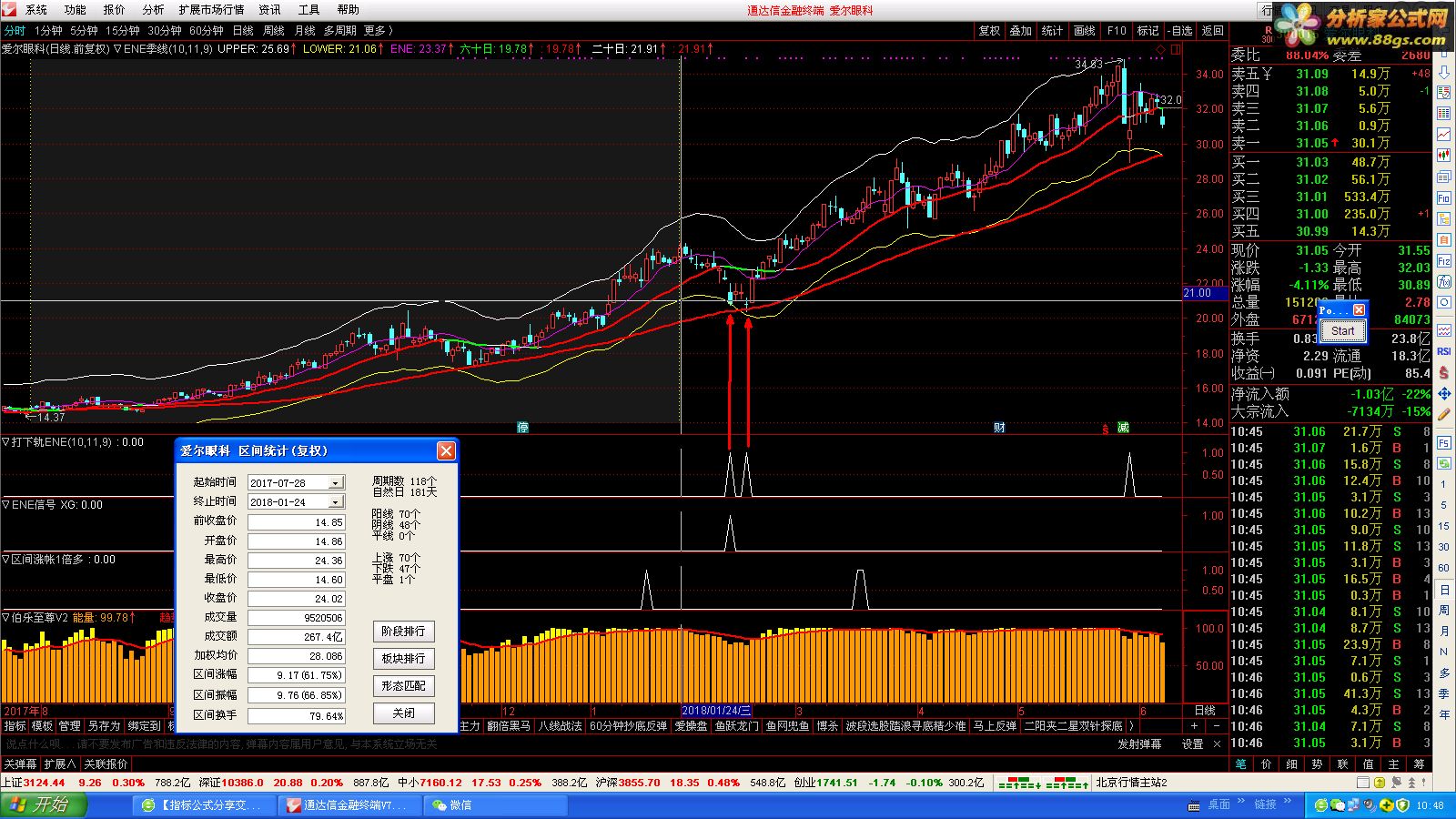Click the 复权 toolbar button

(989, 31)
